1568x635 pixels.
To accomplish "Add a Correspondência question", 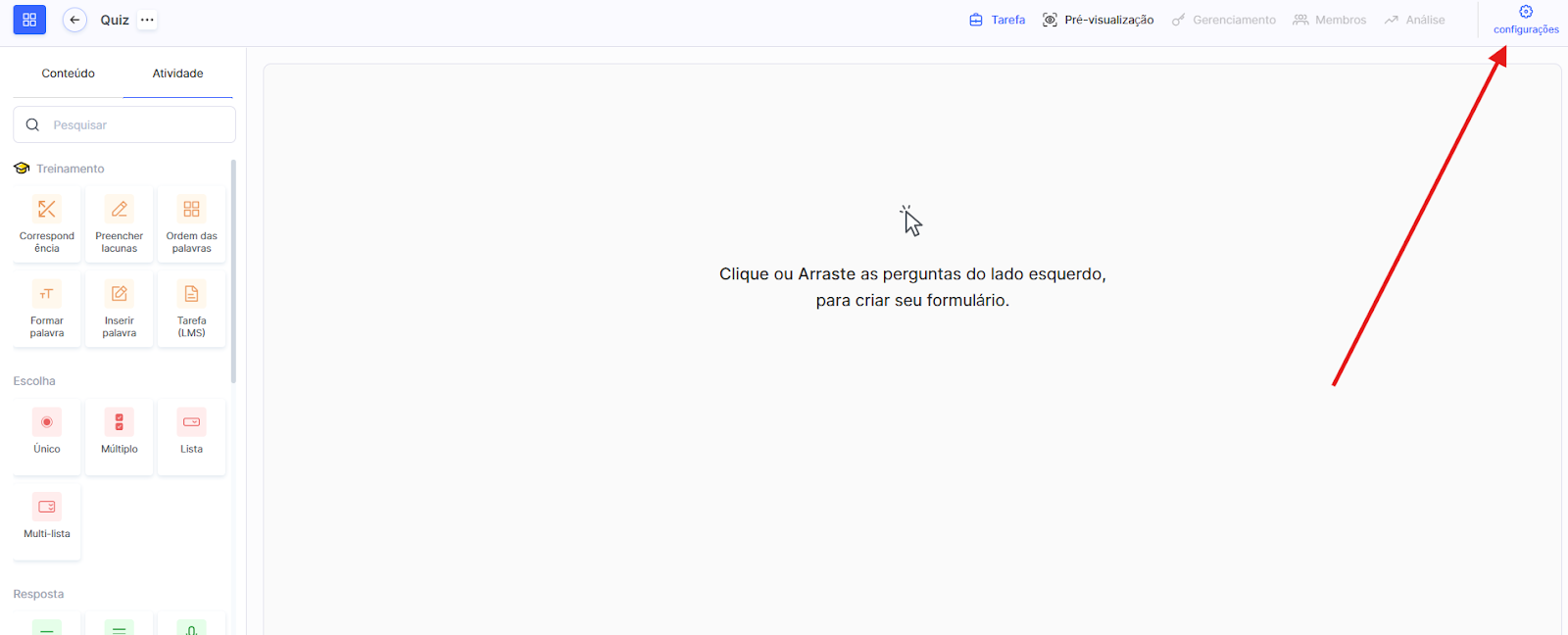I will click(47, 224).
